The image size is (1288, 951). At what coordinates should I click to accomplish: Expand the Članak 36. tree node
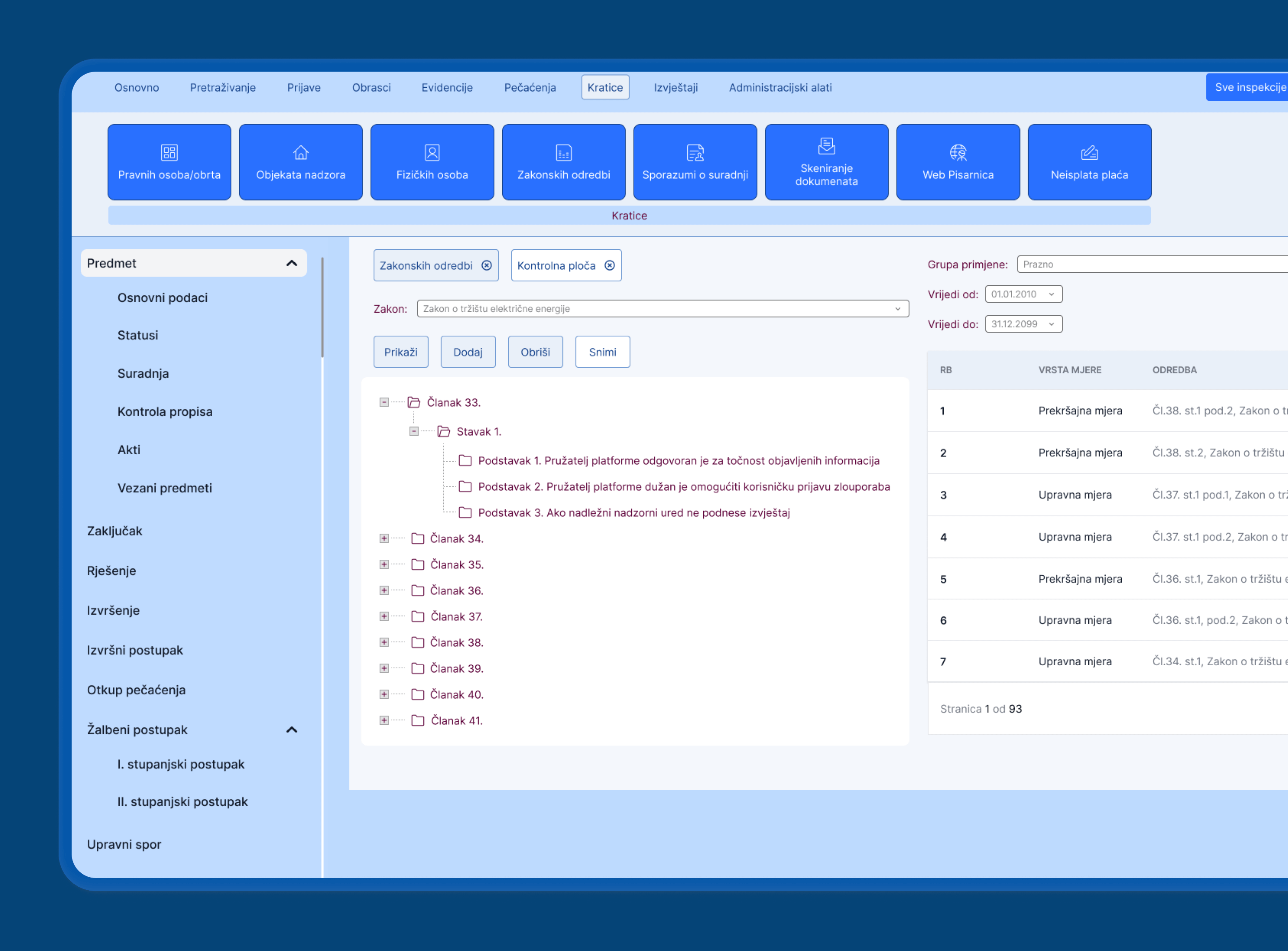pyautogui.click(x=384, y=591)
